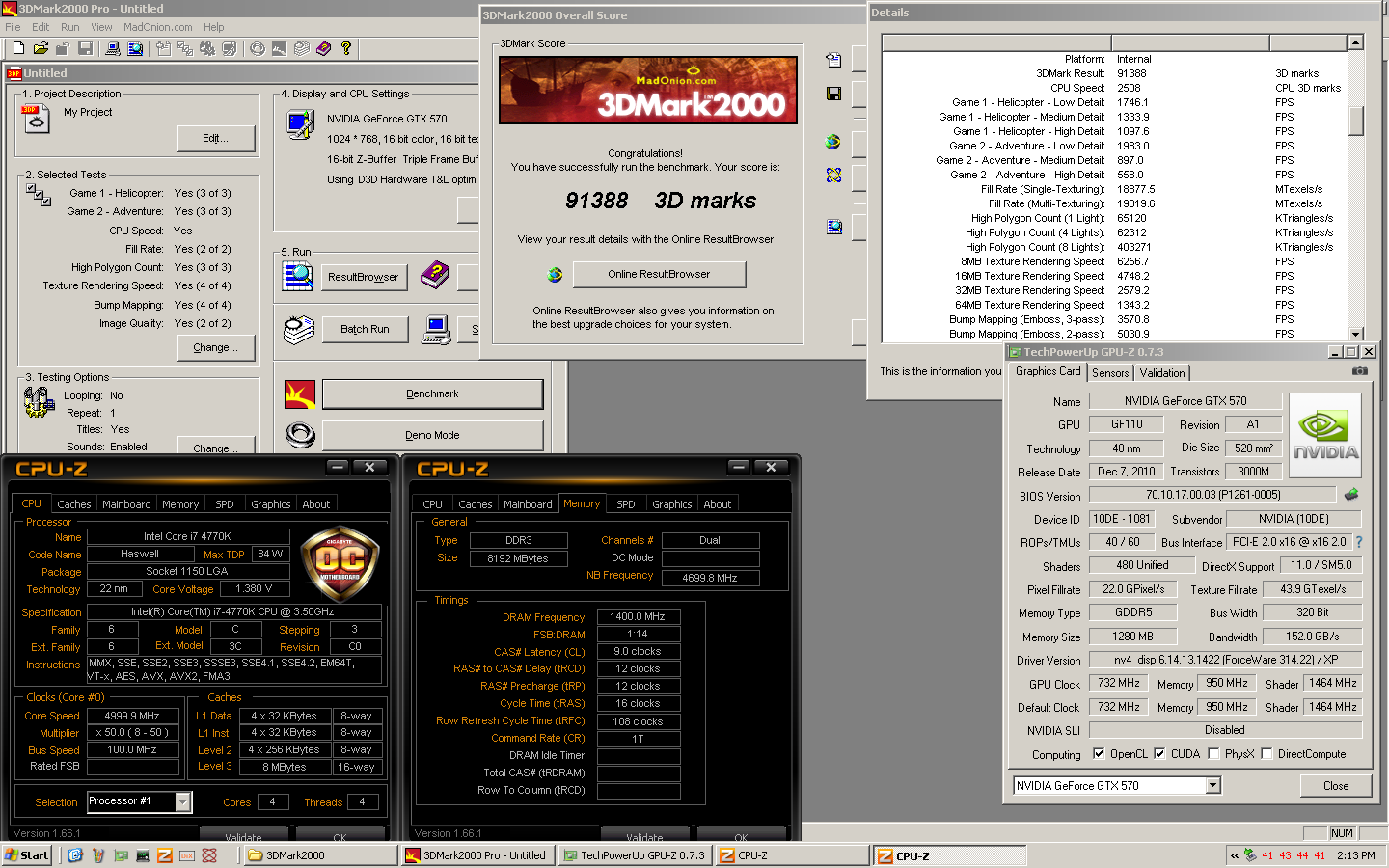Click the DRAM Frequency value 1400.0 MHz

click(639, 617)
